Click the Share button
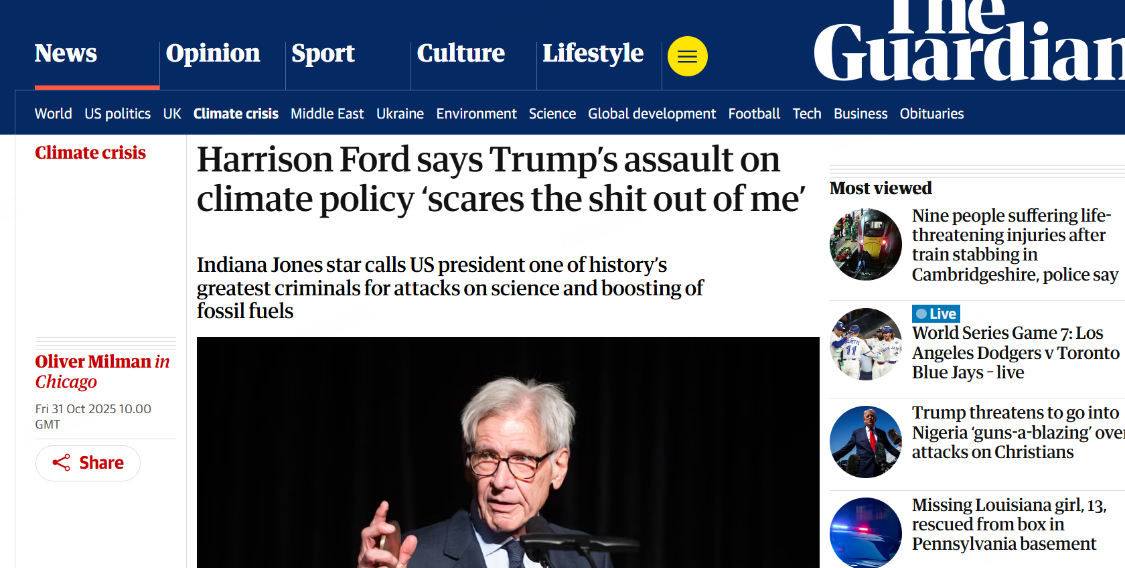The height and width of the screenshot is (568, 1125). [88, 463]
